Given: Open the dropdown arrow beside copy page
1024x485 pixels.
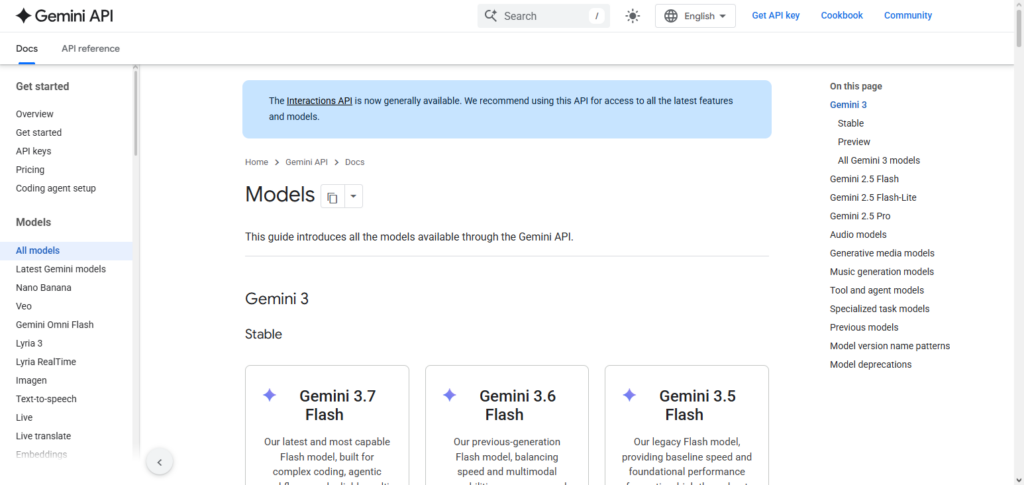Looking at the screenshot, I should (x=353, y=196).
